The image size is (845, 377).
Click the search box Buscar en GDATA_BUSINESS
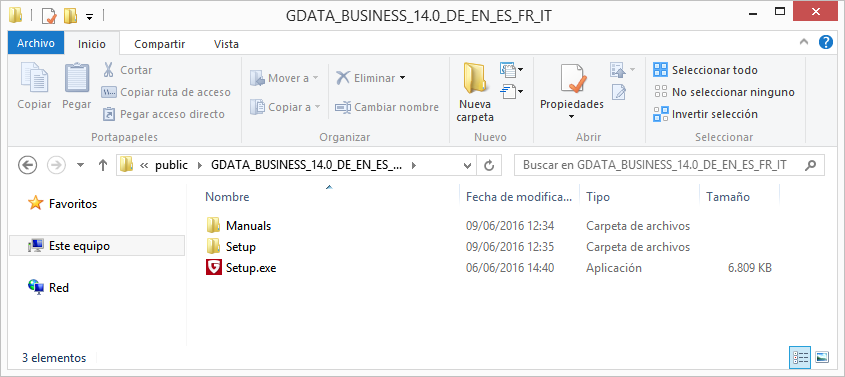pos(669,165)
